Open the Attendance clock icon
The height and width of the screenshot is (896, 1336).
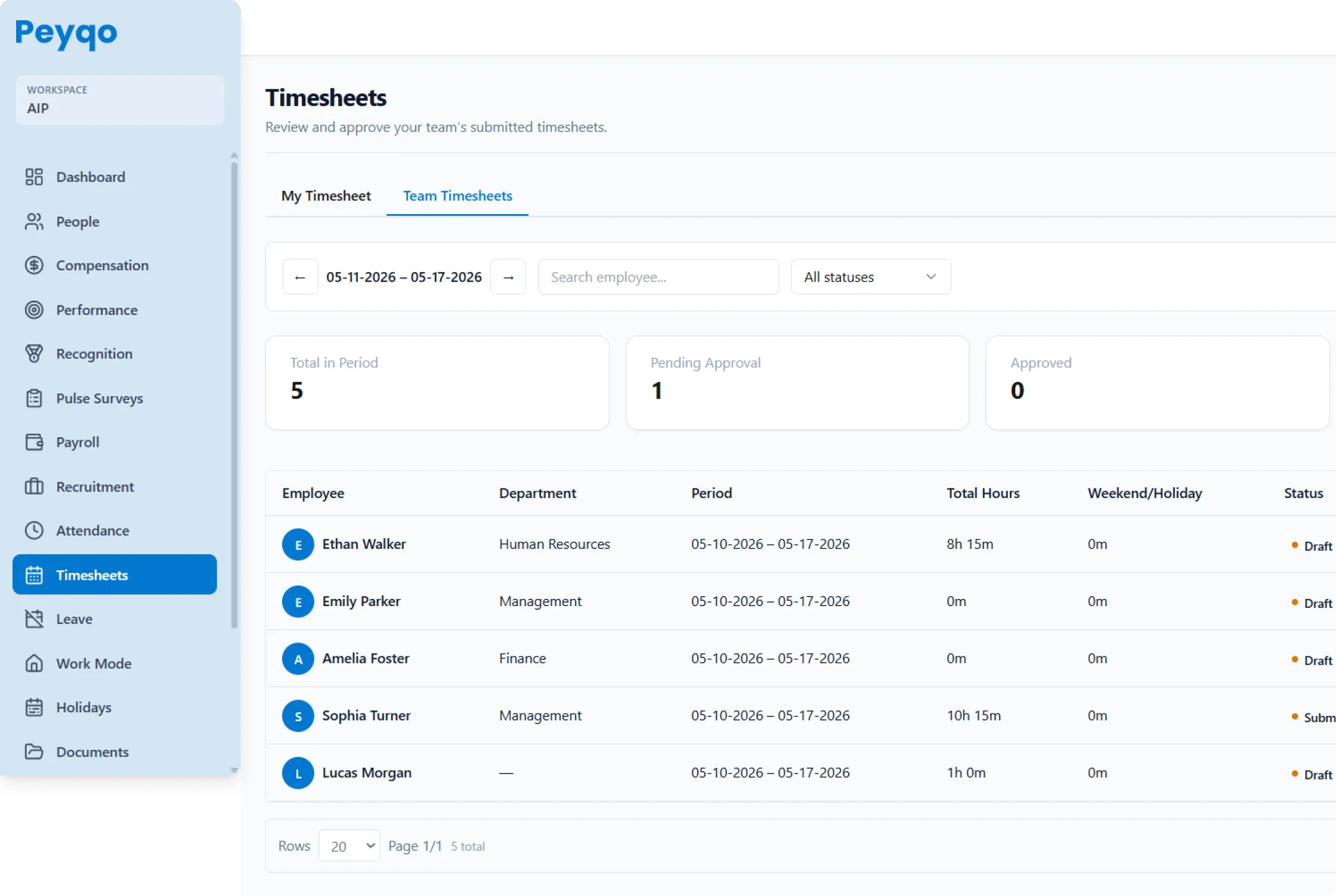pyautogui.click(x=34, y=530)
